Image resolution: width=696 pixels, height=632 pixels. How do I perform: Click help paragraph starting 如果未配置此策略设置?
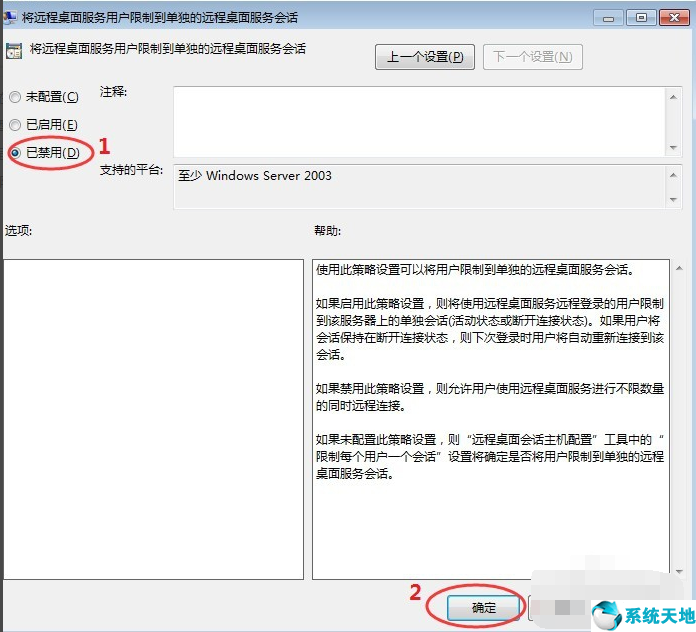(490, 456)
